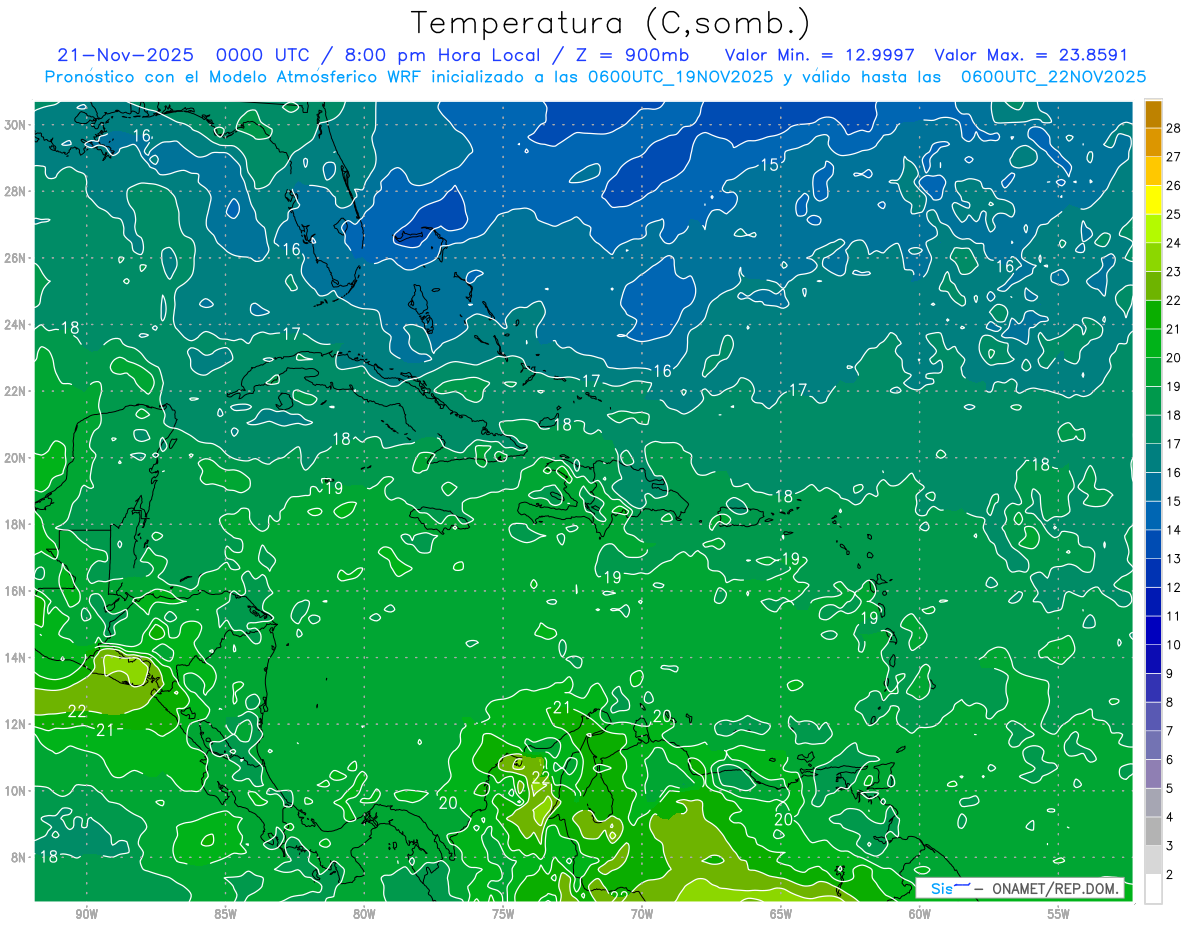Click the '55W' longitude label
Screen dimensions: 1200x927
pyautogui.click(x=1059, y=914)
